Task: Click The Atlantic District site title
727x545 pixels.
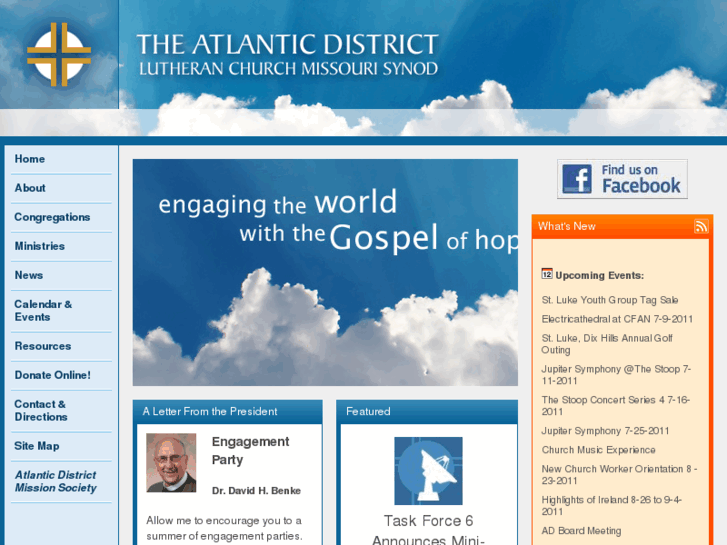Action: pos(287,54)
